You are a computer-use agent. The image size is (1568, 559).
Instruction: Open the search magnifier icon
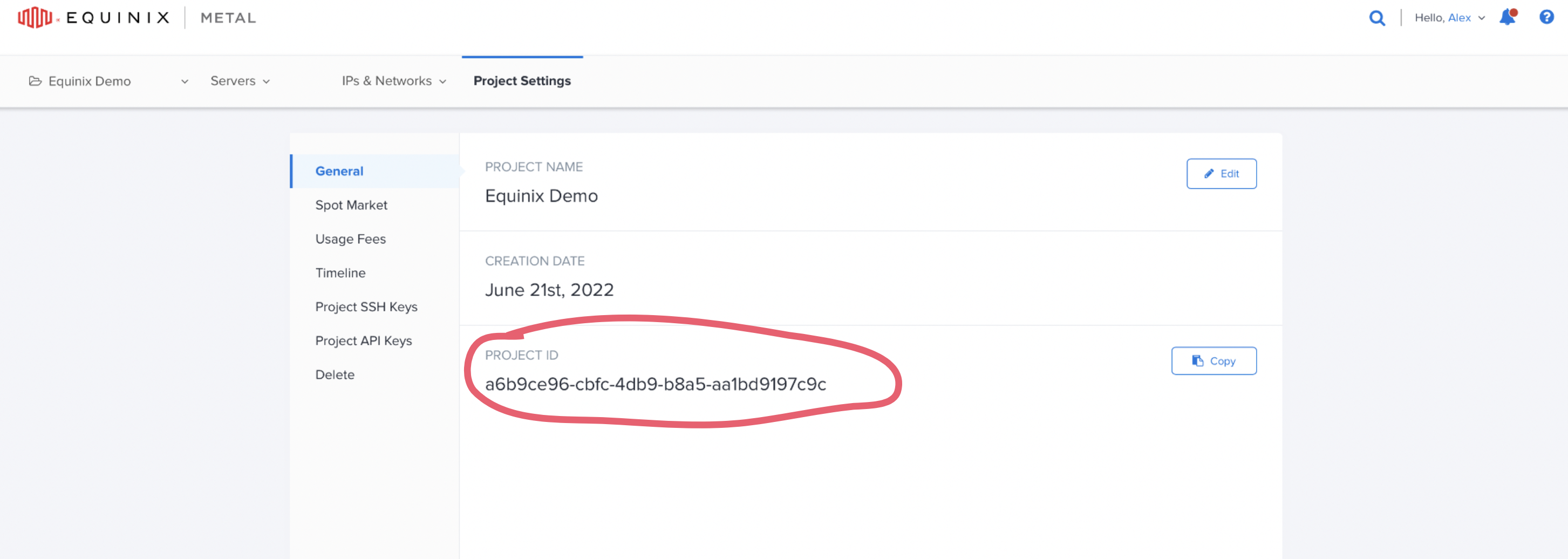[1377, 18]
